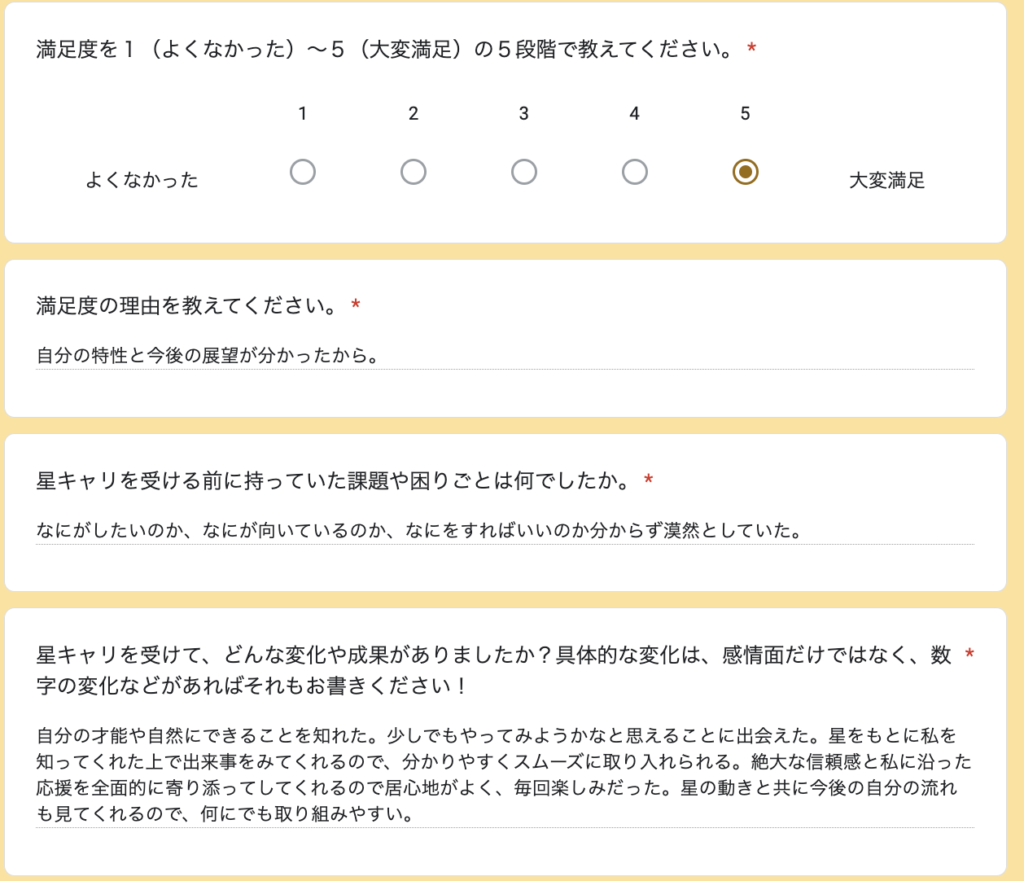Click the 大変満足 scale label
The image size is (1024, 881).
pos(887,180)
